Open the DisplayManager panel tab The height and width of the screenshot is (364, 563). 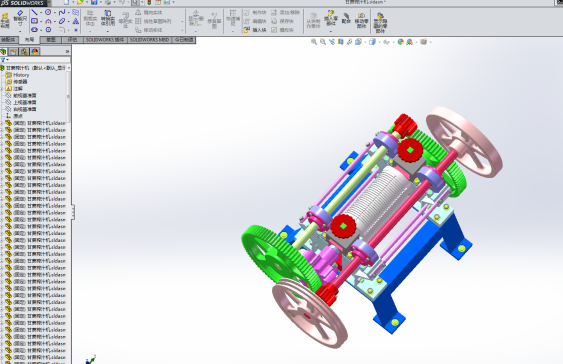click(34, 52)
